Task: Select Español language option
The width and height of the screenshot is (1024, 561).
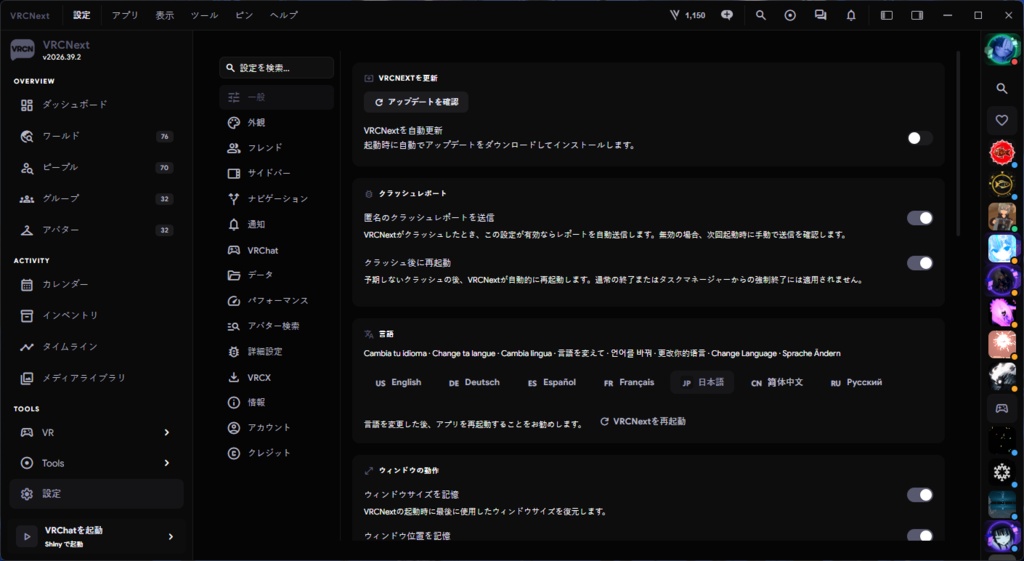Action: click(552, 383)
